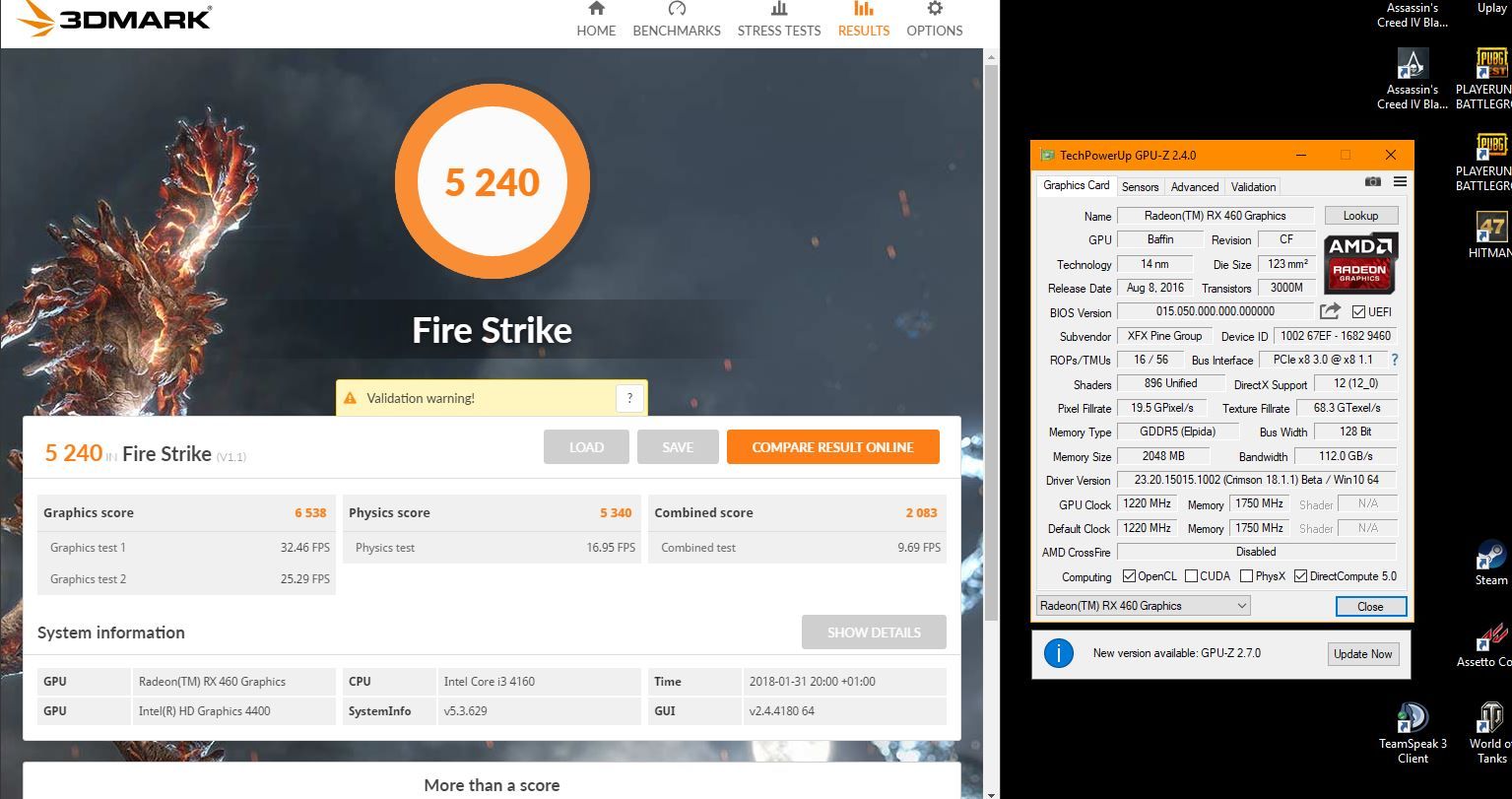Click bus interface question mark
The image size is (1512, 799).
(x=1394, y=360)
